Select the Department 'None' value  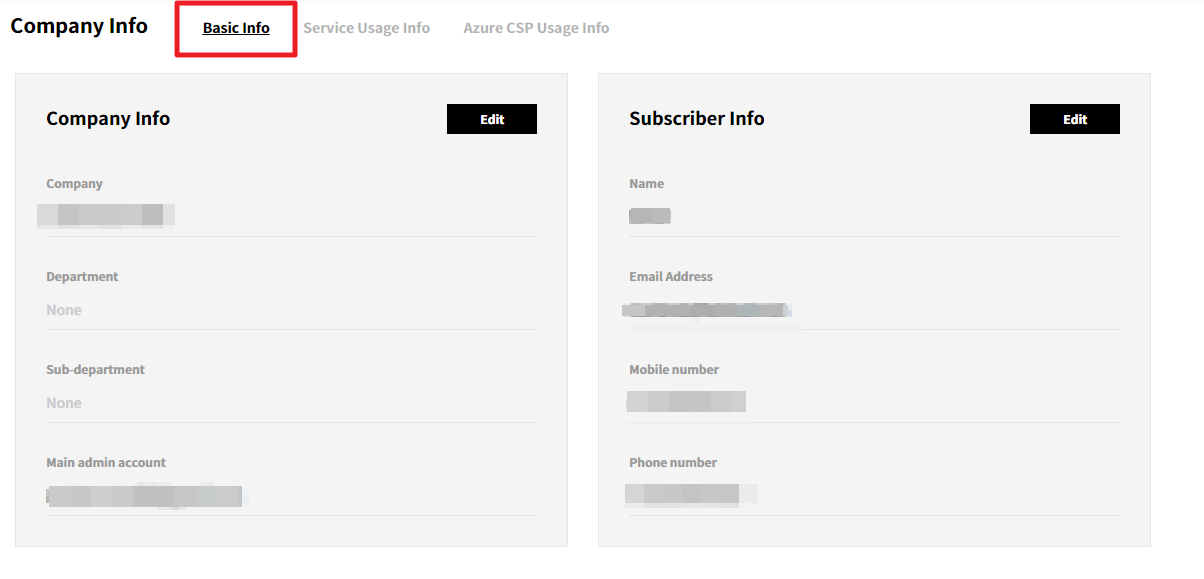[64, 310]
